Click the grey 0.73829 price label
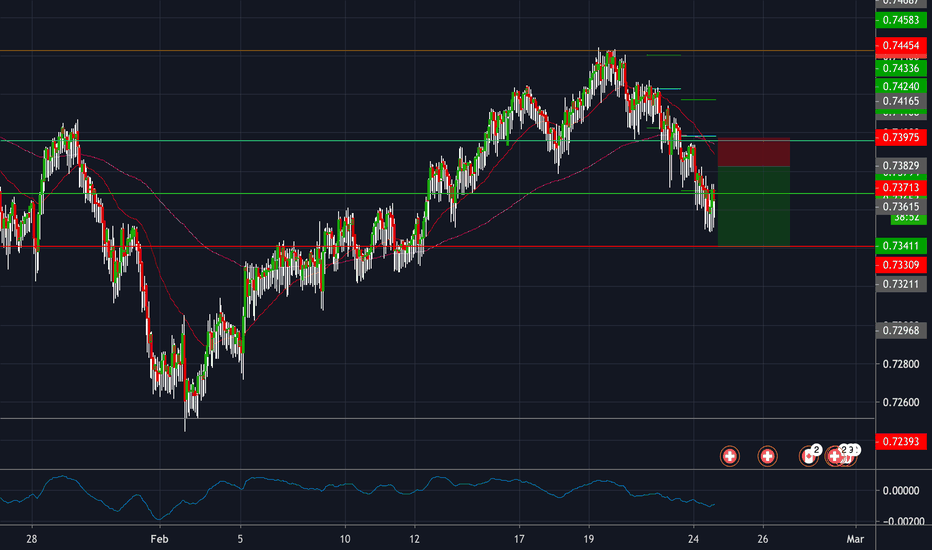The image size is (932, 550). (900, 166)
